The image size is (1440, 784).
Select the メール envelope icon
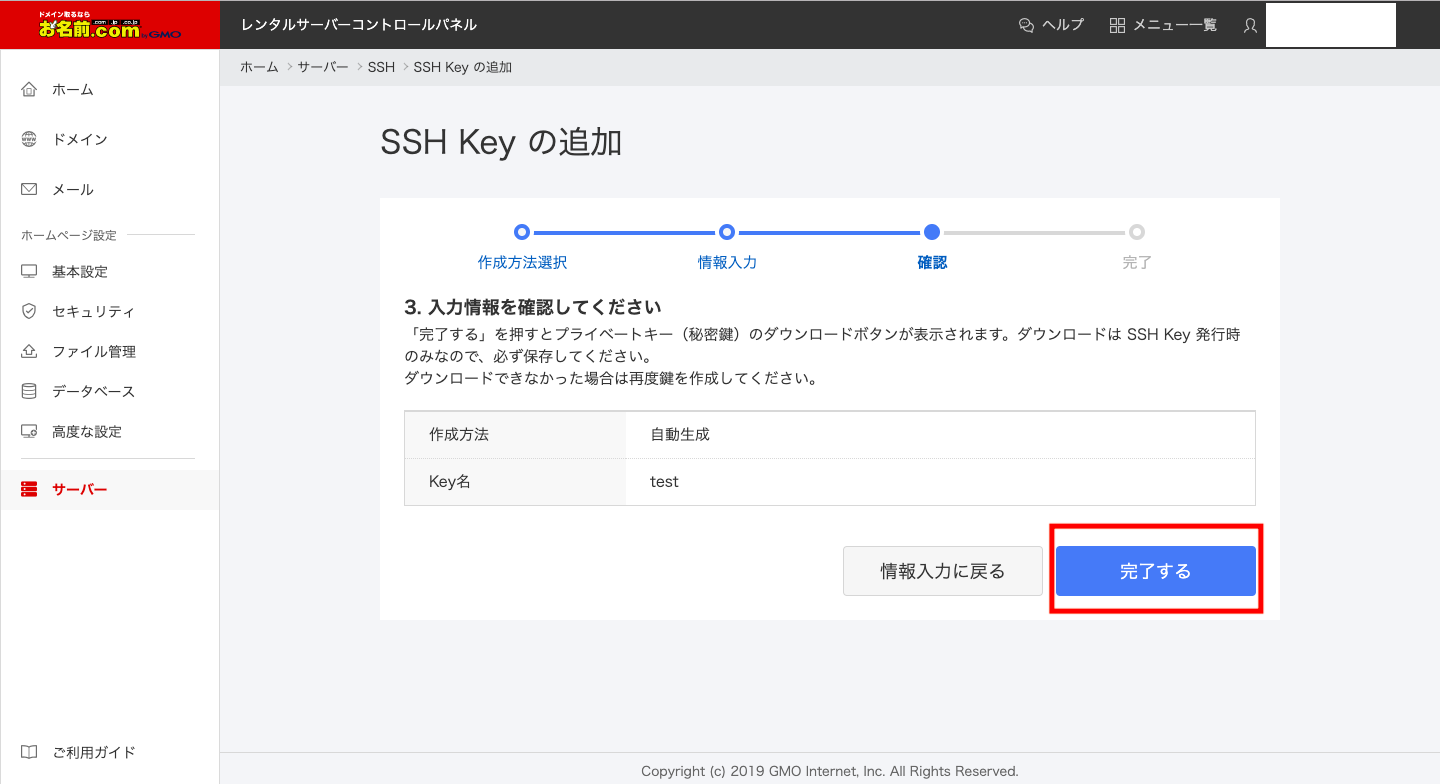(29, 190)
